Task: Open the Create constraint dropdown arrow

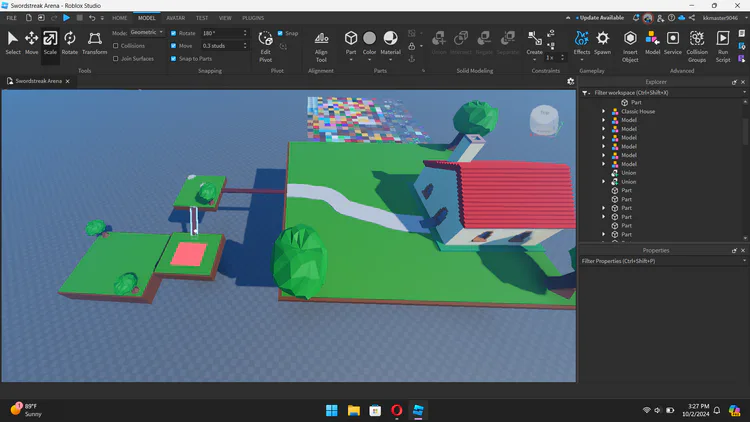Action: 534,60
